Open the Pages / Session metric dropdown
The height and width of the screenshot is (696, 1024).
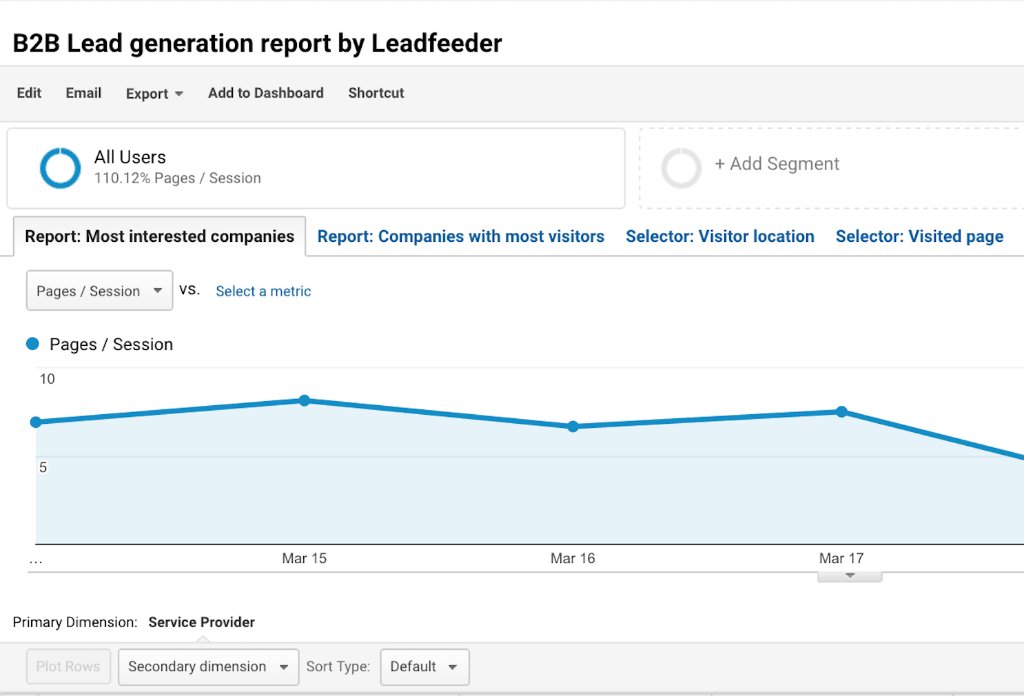(99, 290)
